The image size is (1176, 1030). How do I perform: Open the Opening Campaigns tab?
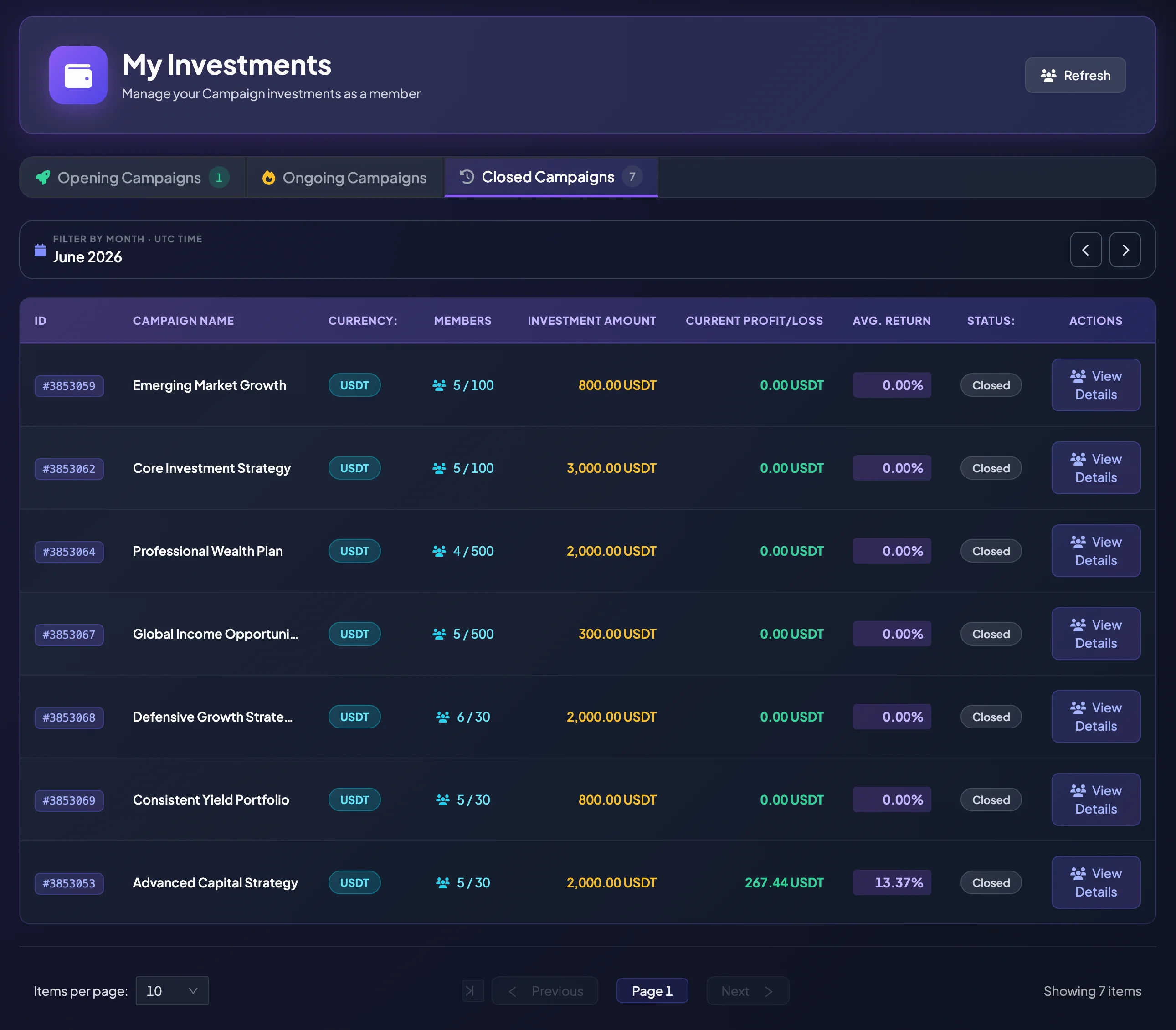[133, 178]
